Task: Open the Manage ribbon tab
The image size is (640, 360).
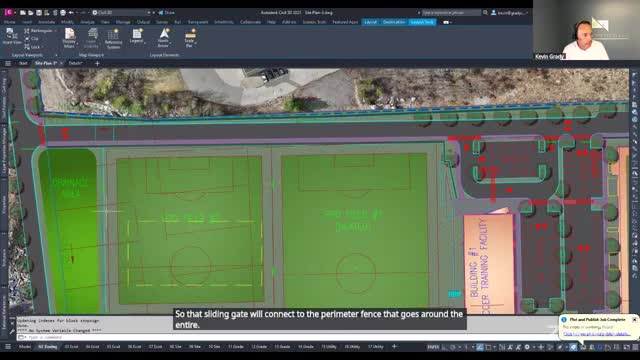Action: point(123,22)
